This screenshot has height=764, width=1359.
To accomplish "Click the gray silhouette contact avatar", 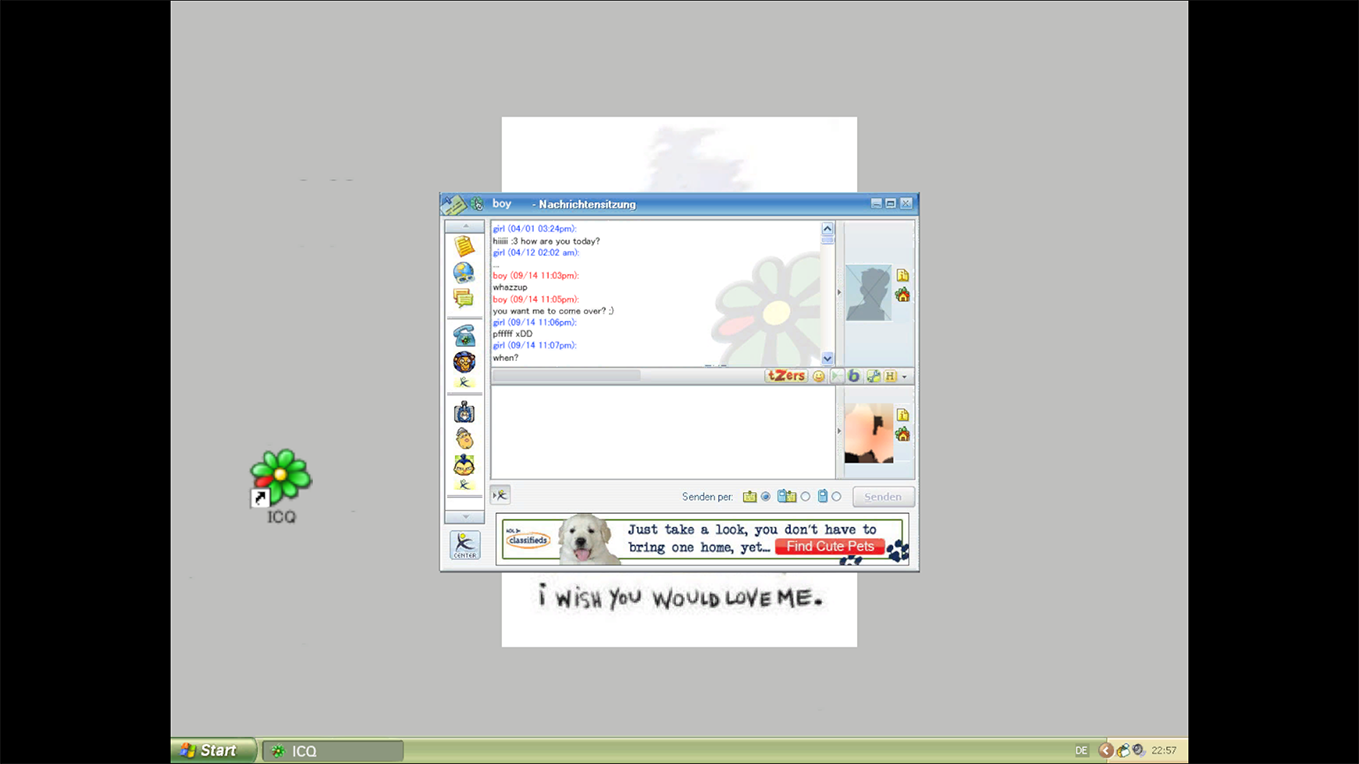I will click(869, 293).
